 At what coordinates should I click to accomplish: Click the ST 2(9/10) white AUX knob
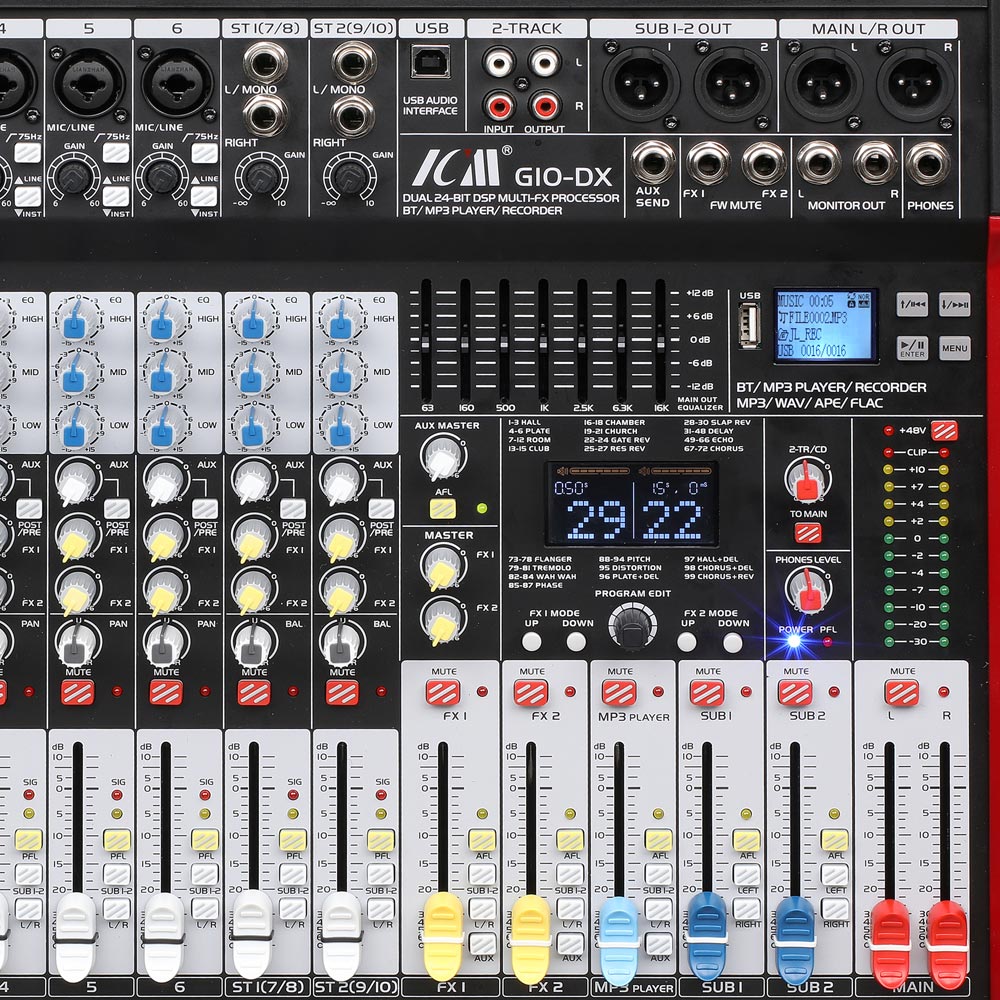[x=342, y=482]
